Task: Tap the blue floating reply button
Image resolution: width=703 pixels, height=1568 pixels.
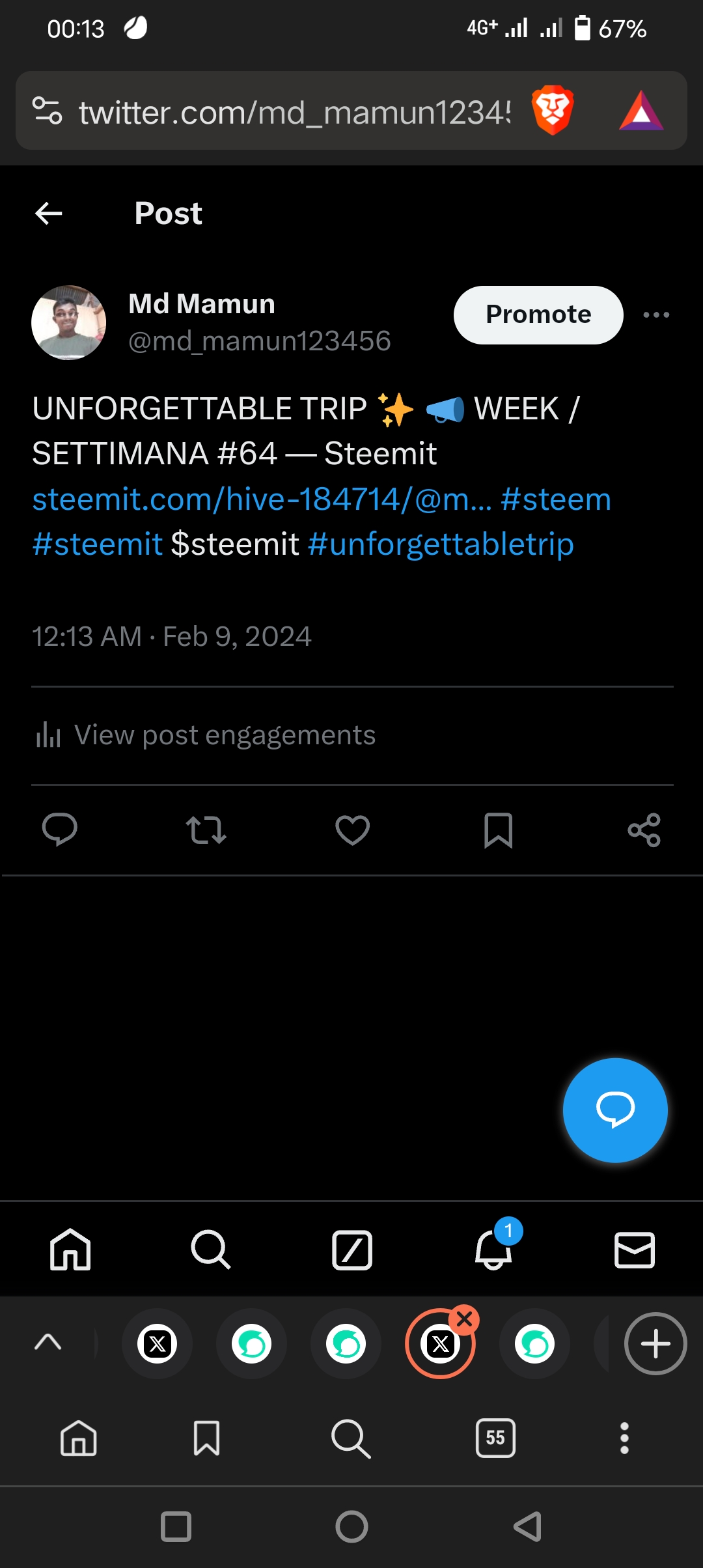Action: 614,1110
